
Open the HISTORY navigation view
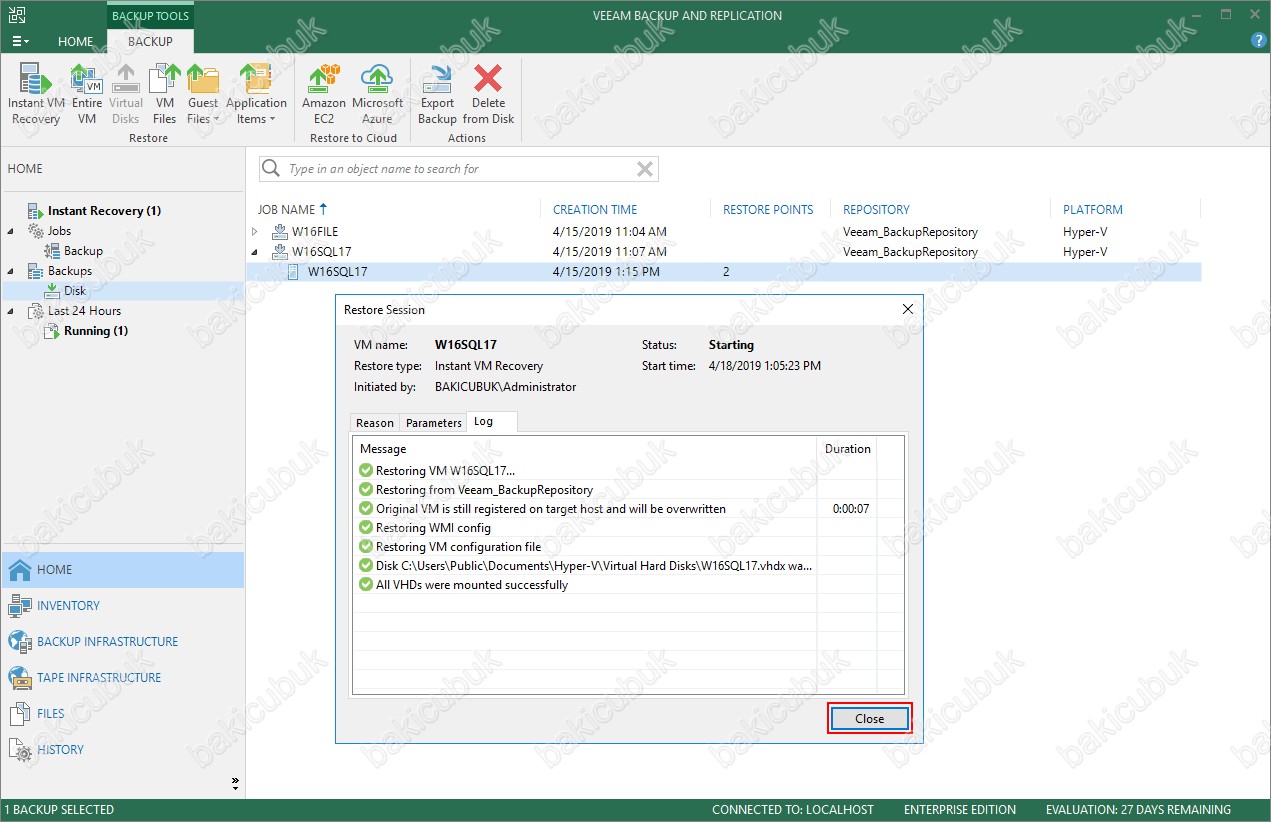coord(123,750)
